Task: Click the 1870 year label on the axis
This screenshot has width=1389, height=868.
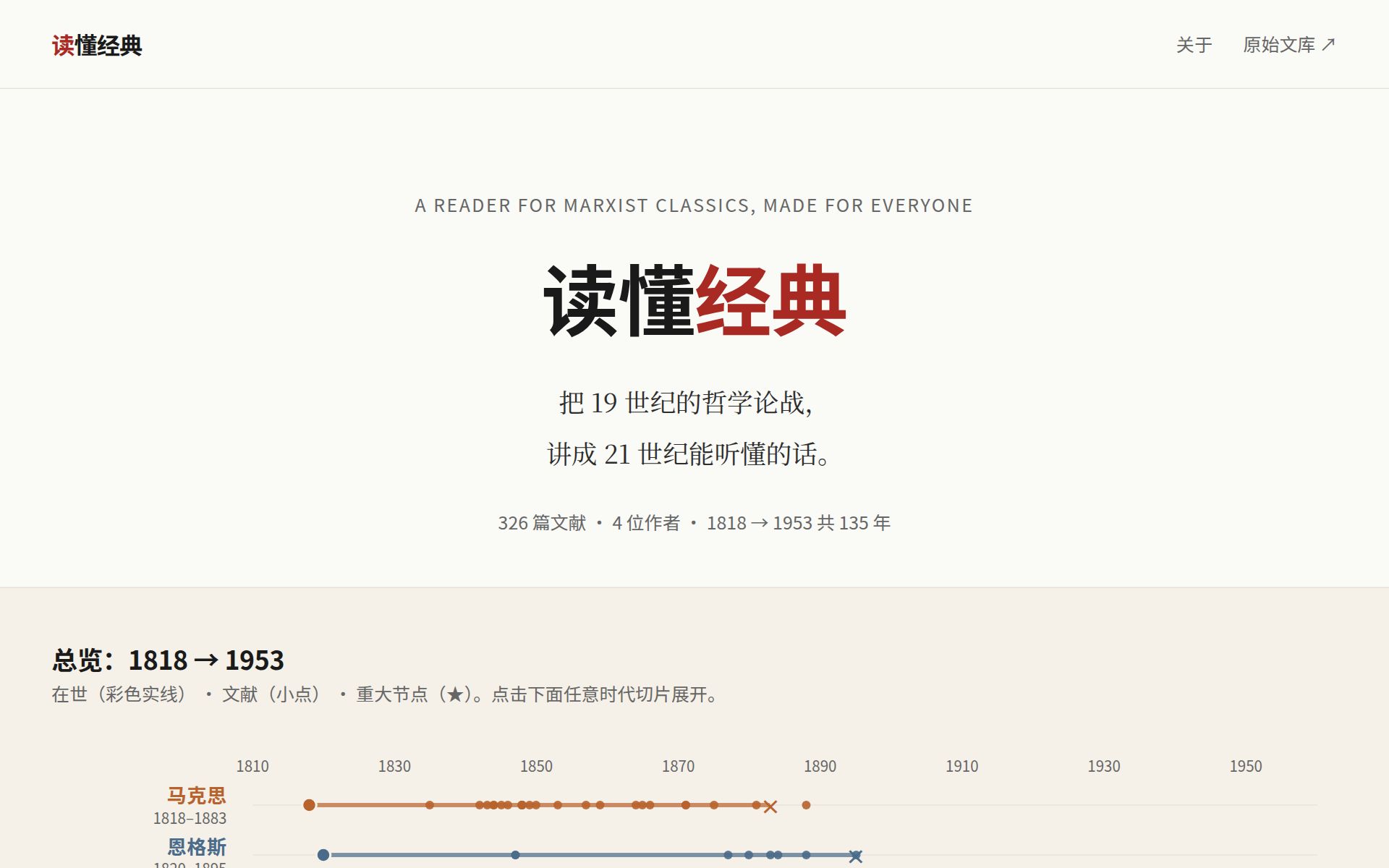Action: tap(678, 766)
